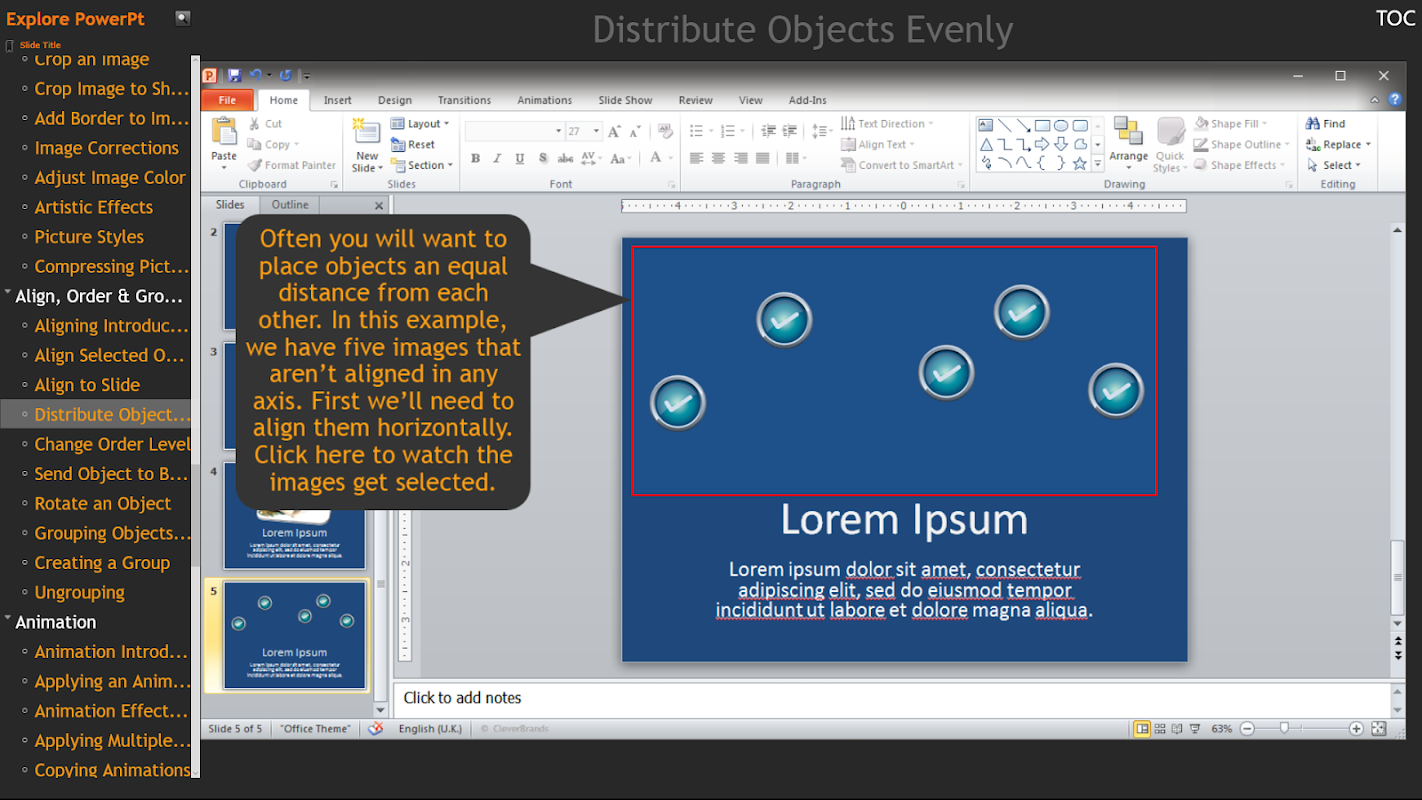
Task: Switch to the Outline pane tab
Action: (x=290, y=205)
